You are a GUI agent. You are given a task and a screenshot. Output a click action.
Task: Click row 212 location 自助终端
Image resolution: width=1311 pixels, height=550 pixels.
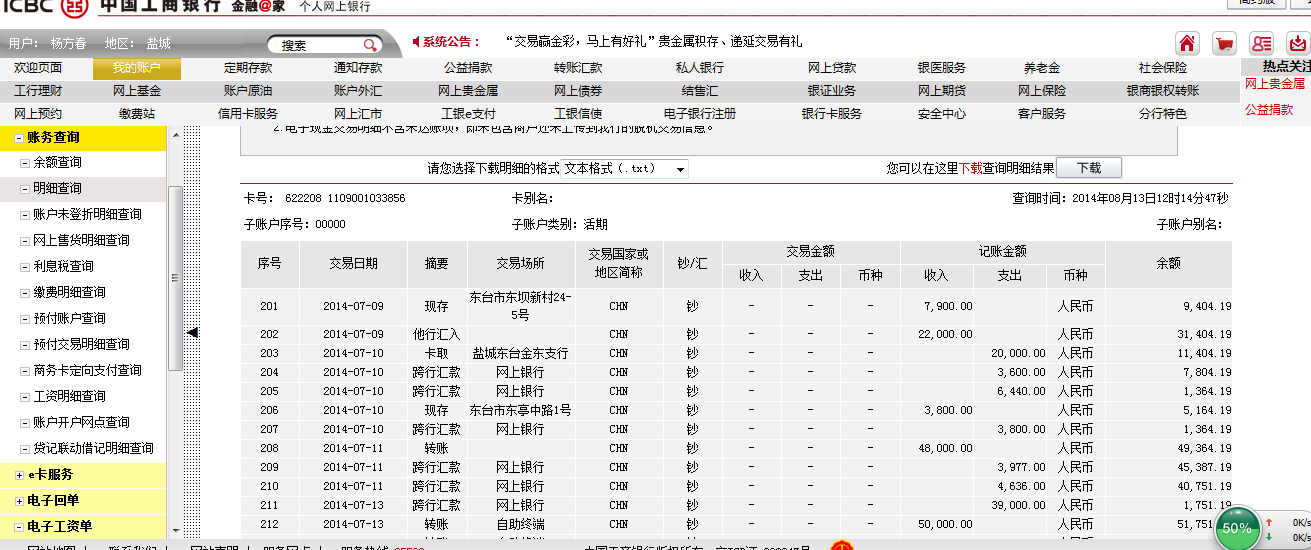(x=520, y=524)
